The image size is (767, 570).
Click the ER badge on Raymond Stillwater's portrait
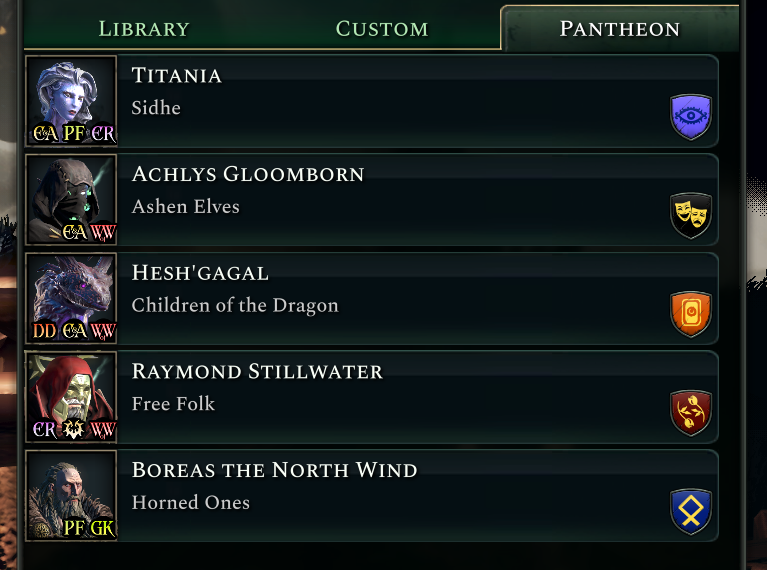(x=45, y=430)
